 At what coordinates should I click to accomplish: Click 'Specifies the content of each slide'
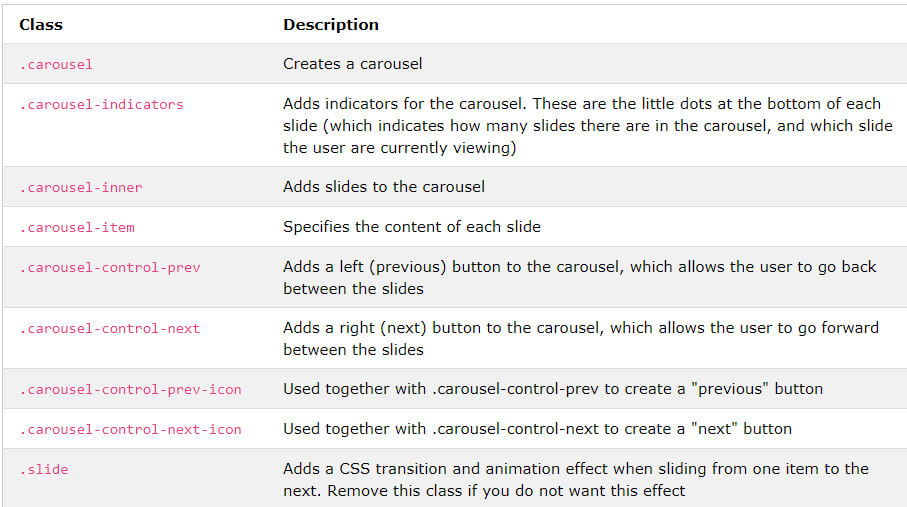pos(412,226)
